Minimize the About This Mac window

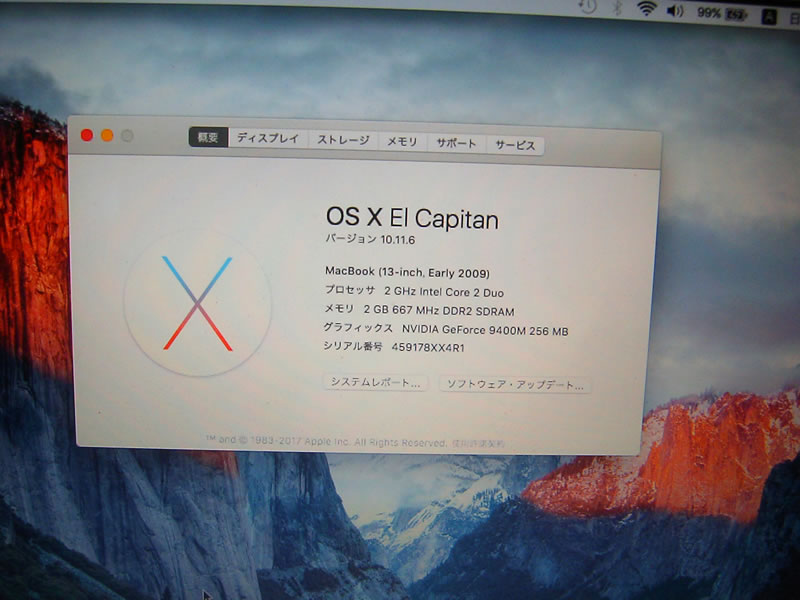[x=107, y=136]
